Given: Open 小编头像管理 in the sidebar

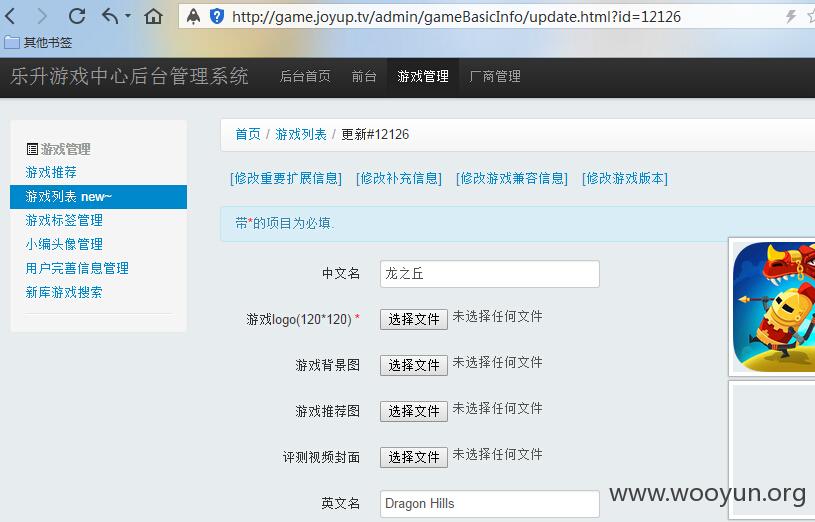Looking at the screenshot, I should 64,244.
